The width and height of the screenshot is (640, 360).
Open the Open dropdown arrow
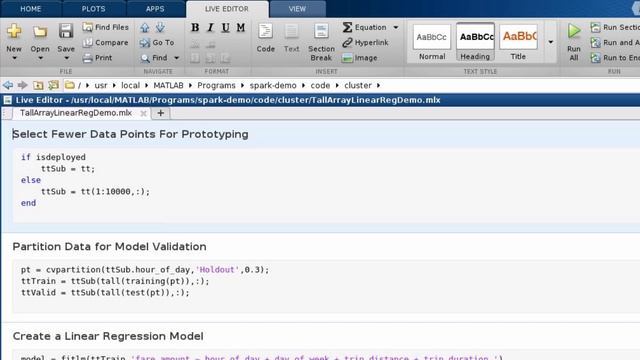(40, 58)
